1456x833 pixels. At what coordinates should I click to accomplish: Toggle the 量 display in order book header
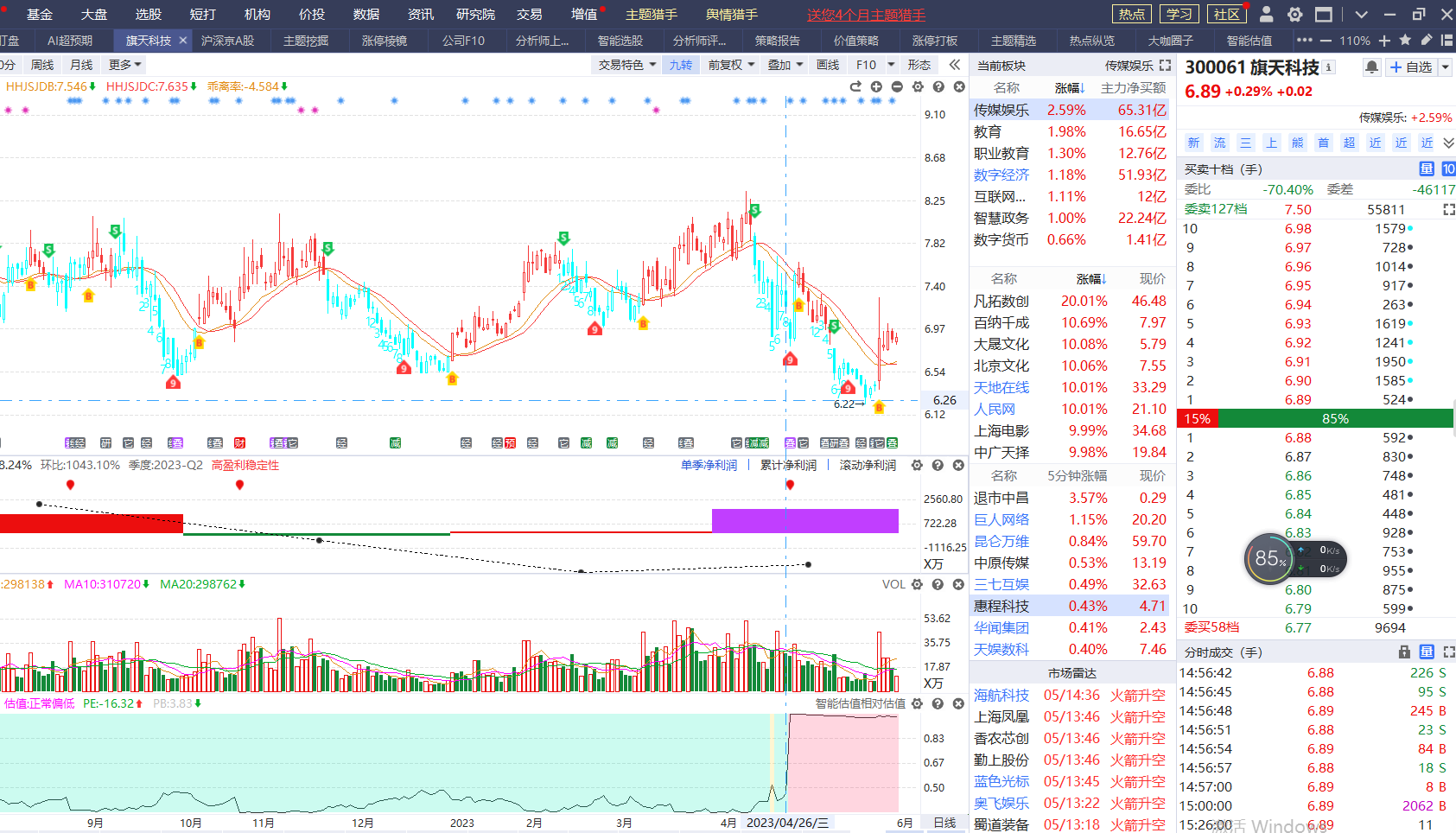(x=1427, y=169)
